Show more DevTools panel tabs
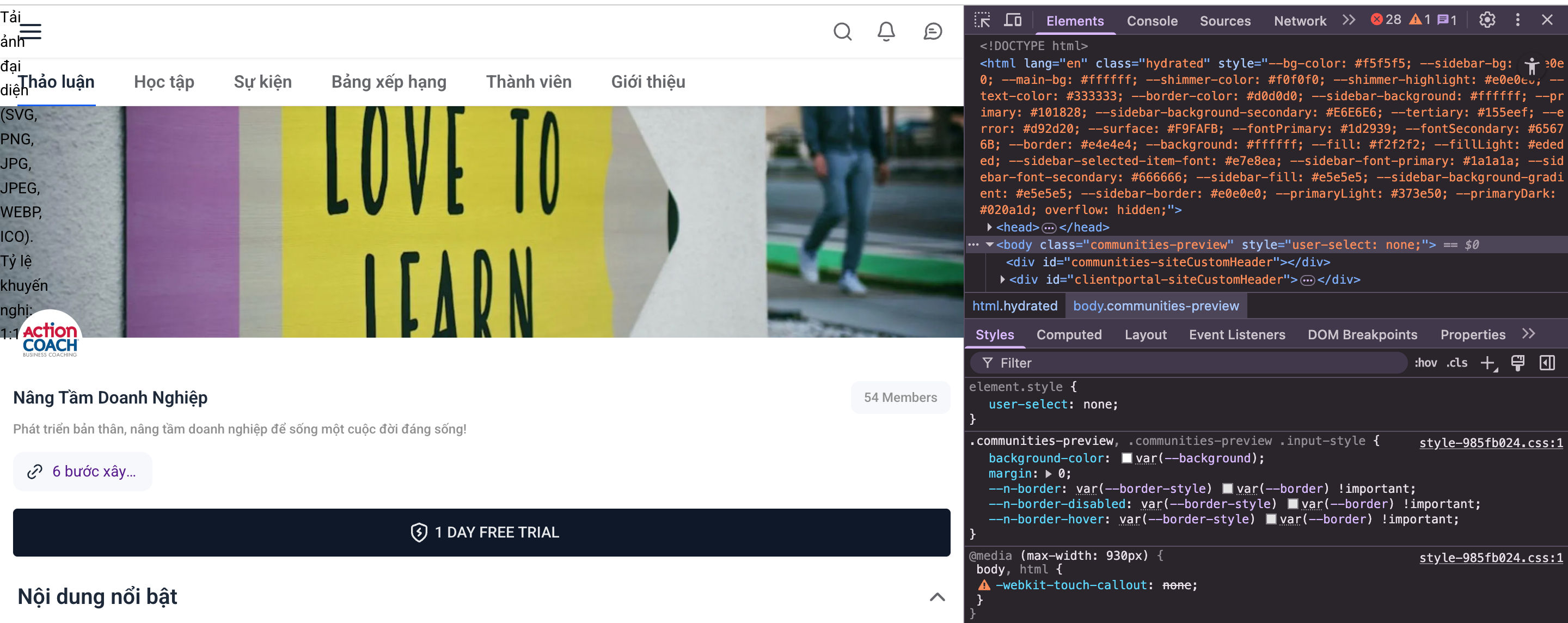 coord(1349,20)
